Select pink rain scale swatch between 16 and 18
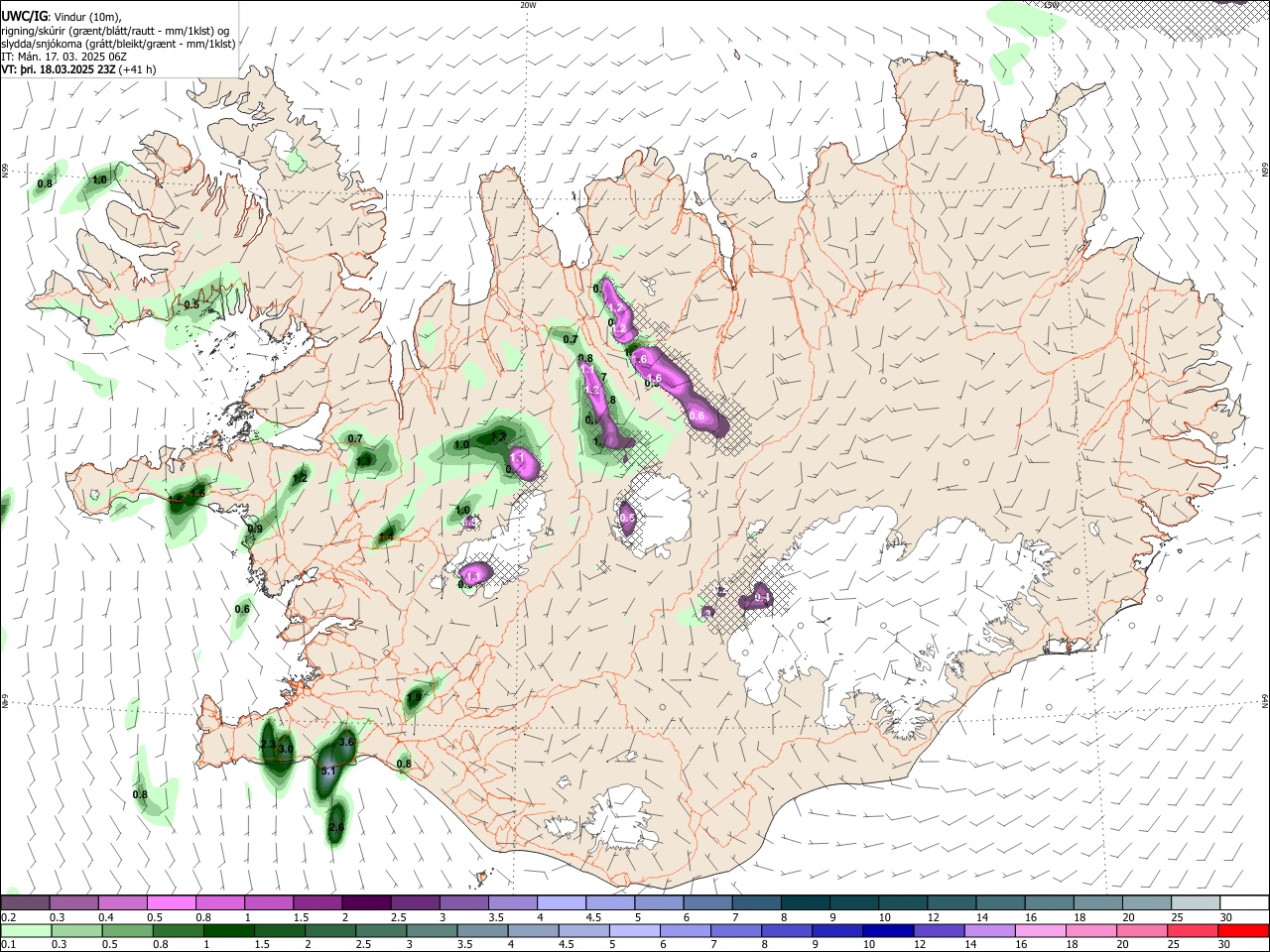This screenshot has height=952, width=1270. (x=1041, y=930)
